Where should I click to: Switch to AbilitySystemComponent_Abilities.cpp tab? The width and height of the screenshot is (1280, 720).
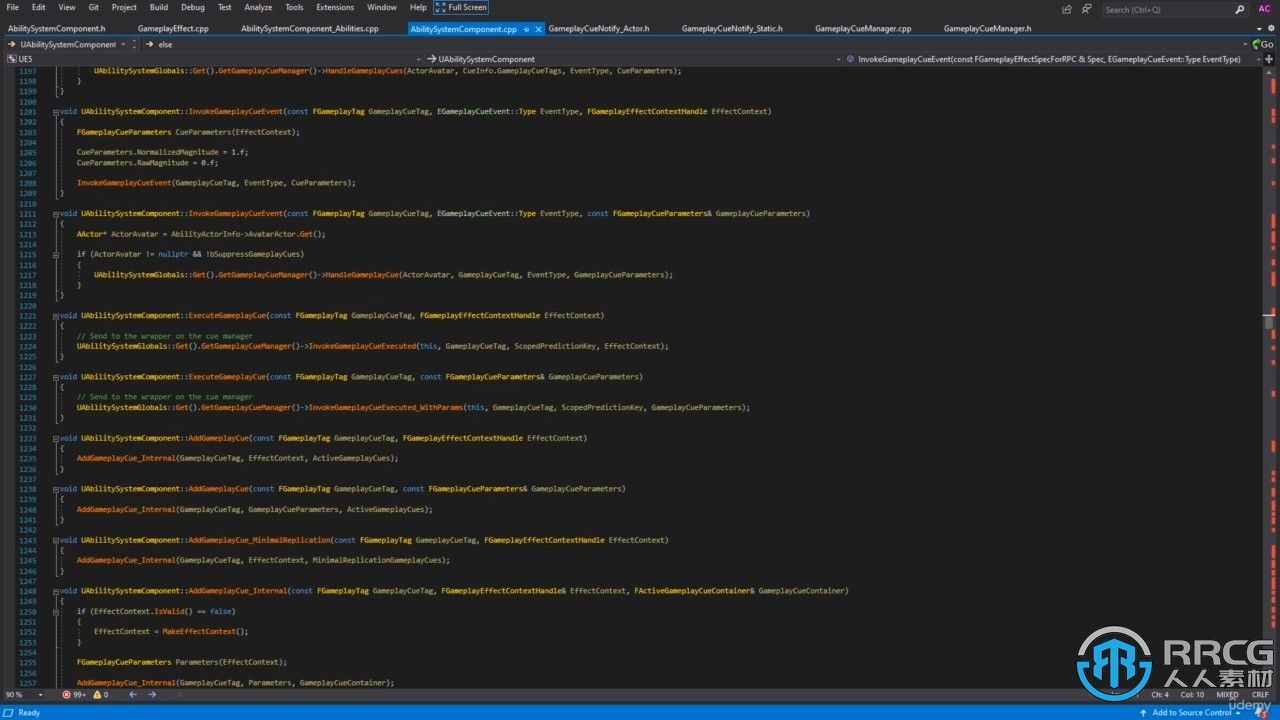310,29
